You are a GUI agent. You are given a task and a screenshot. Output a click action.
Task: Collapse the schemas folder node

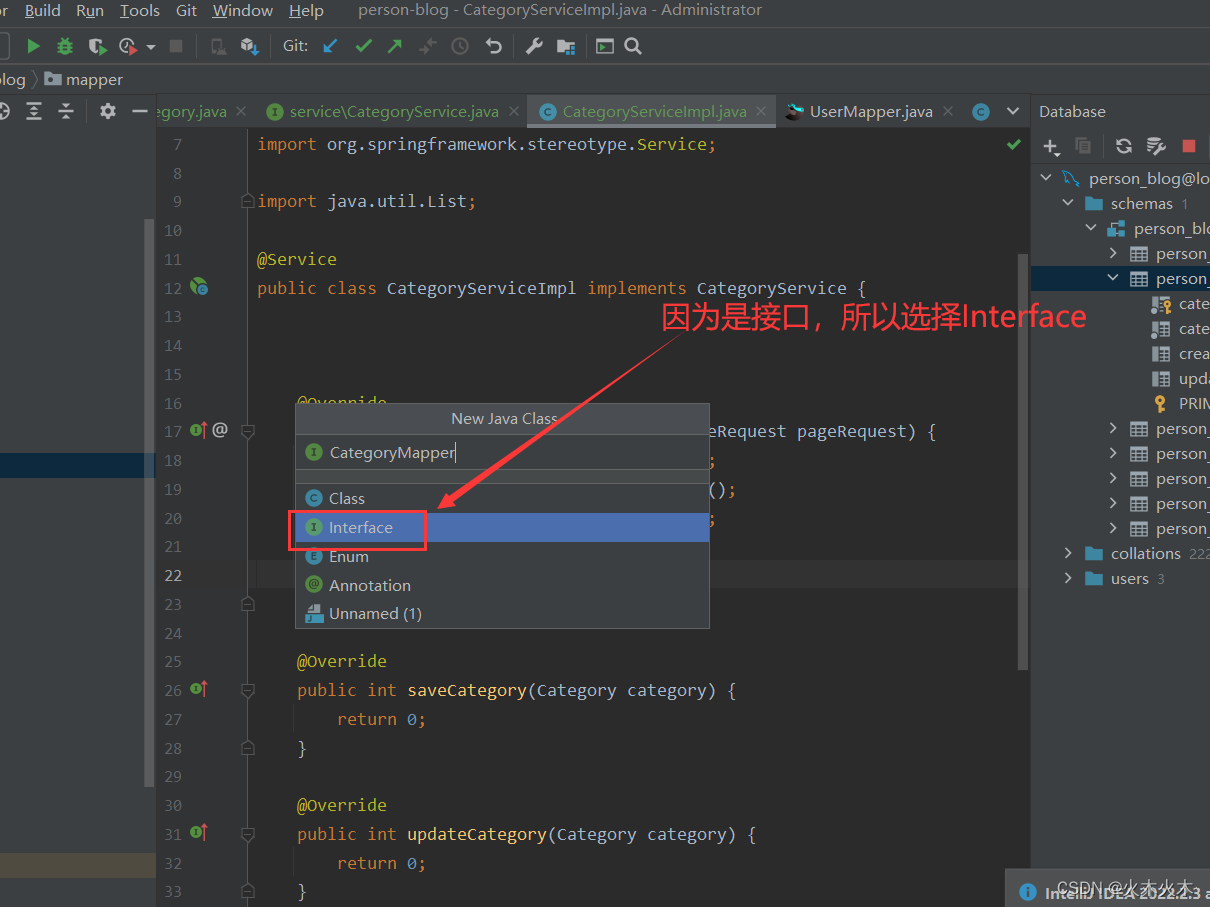coord(1068,203)
